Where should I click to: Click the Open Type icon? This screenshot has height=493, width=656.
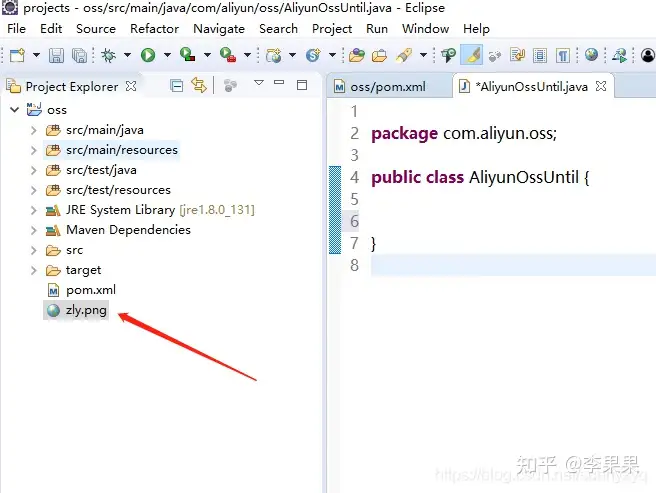[356, 55]
